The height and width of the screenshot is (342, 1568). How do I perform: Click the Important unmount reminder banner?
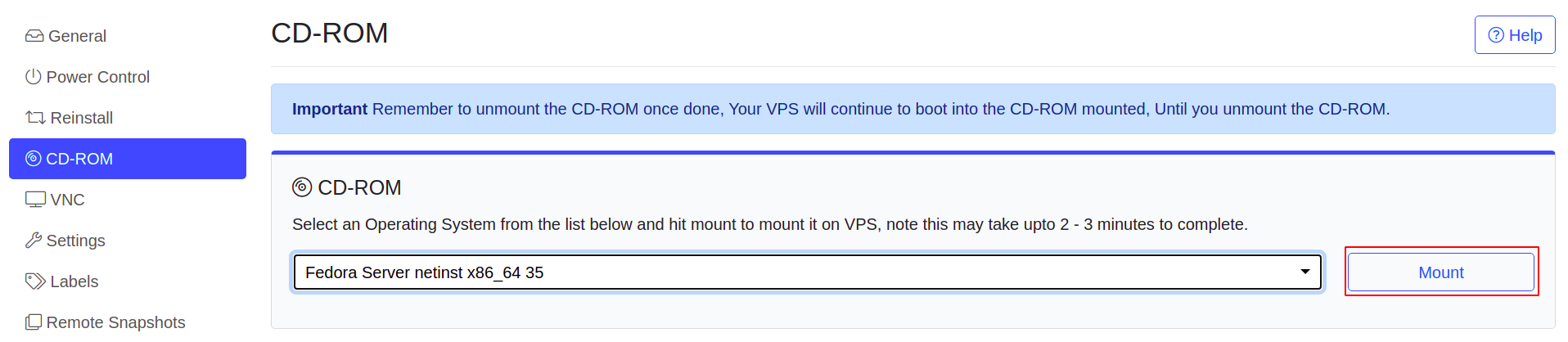click(x=913, y=109)
